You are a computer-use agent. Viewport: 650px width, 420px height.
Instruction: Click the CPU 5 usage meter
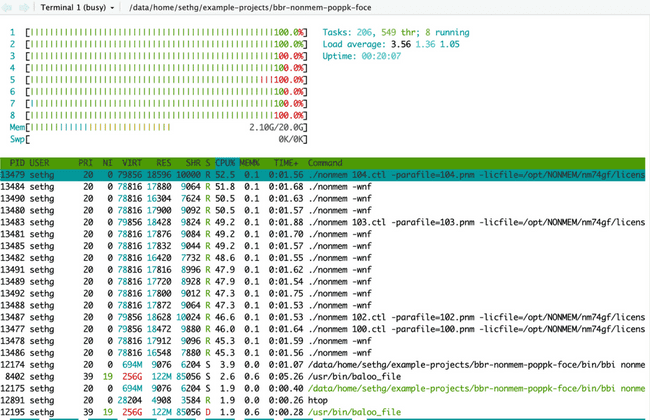pyautogui.click(x=159, y=80)
